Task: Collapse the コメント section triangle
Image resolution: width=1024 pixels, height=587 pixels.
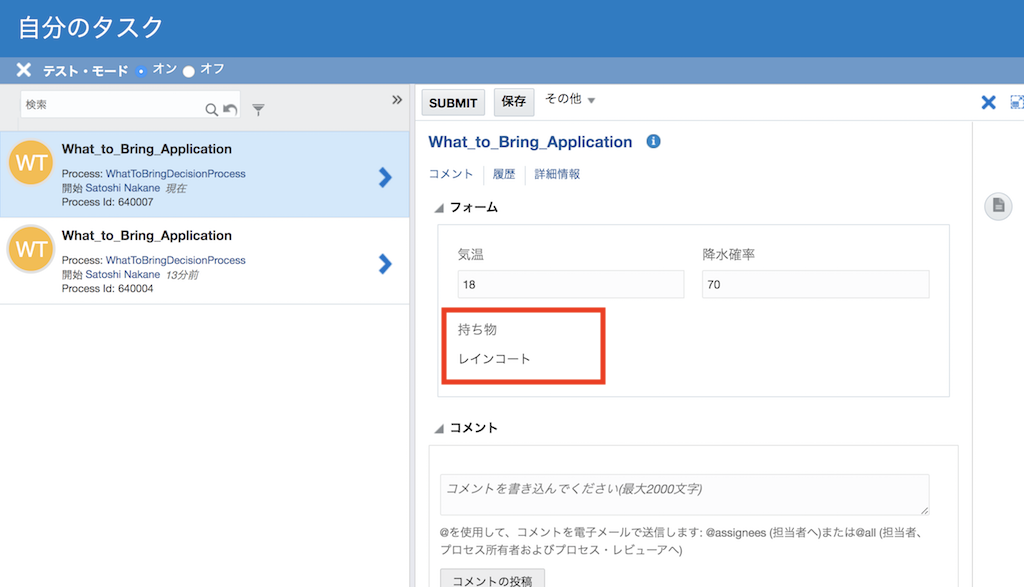Action: 439,429
